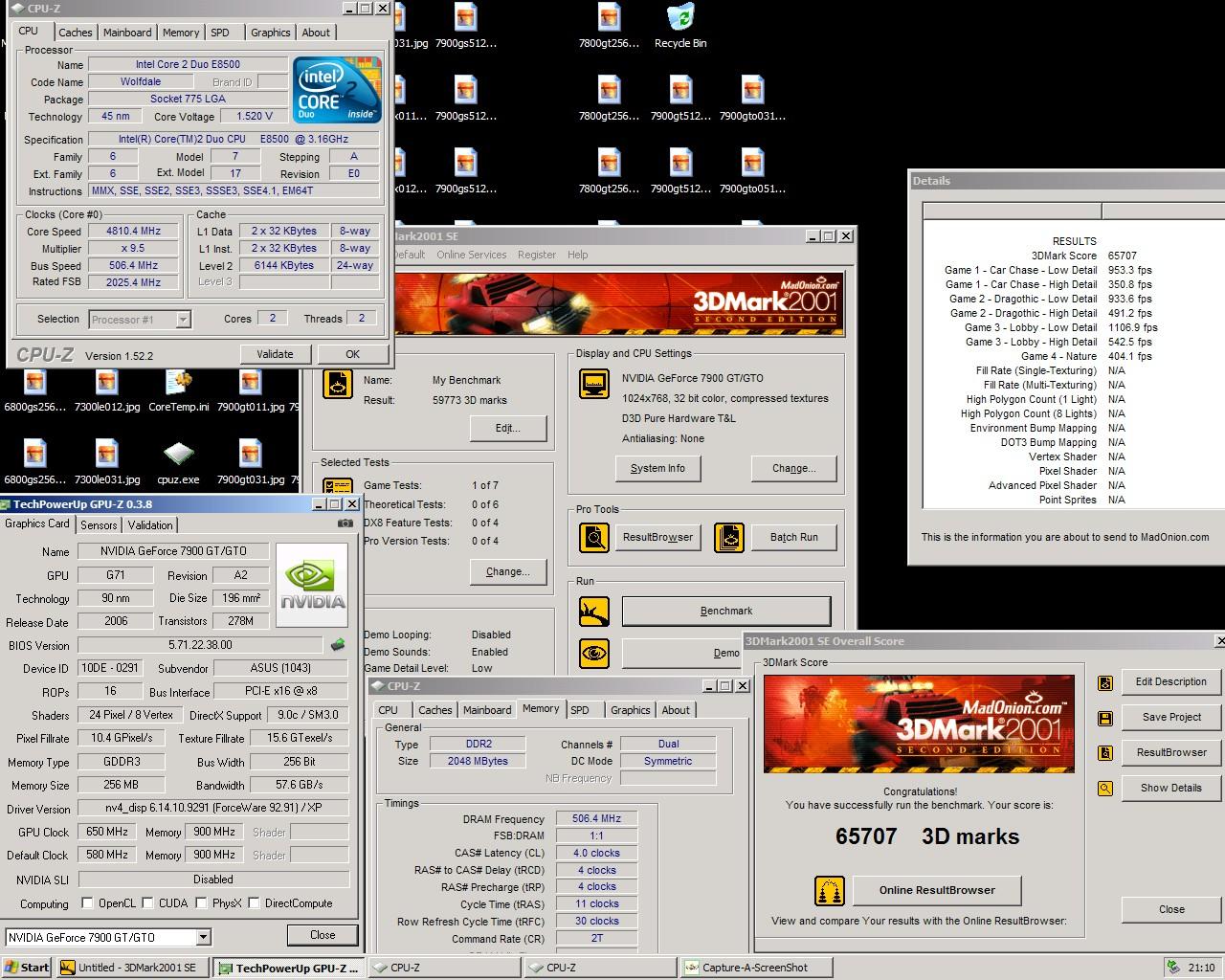The height and width of the screenshot is (980, 1225).
Task: Select the 7900gt031.jpg desktop file
Action: click(x=250, y=462)
